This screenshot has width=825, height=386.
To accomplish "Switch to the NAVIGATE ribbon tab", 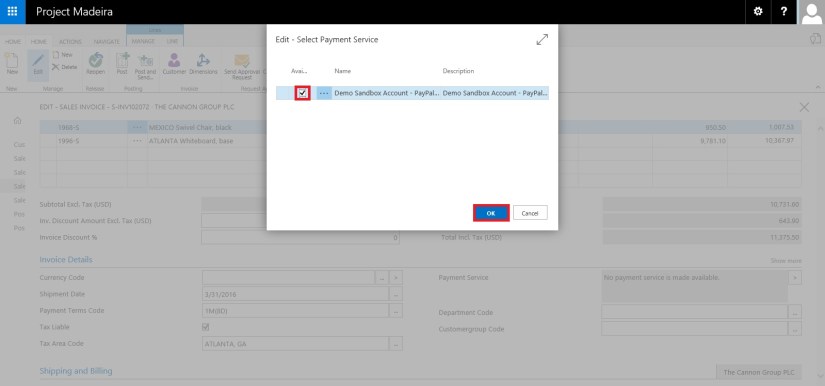I will [x=107, y=42].
